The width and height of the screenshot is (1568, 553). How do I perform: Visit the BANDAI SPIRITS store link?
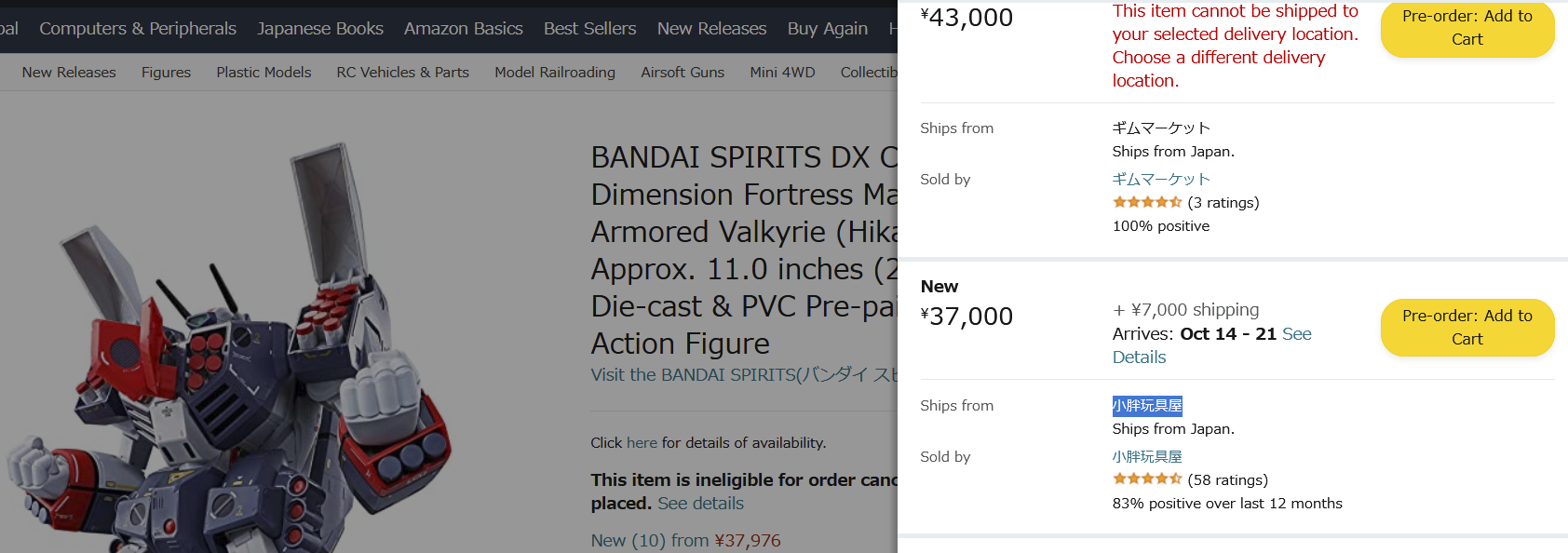click(x=743, y=374)
